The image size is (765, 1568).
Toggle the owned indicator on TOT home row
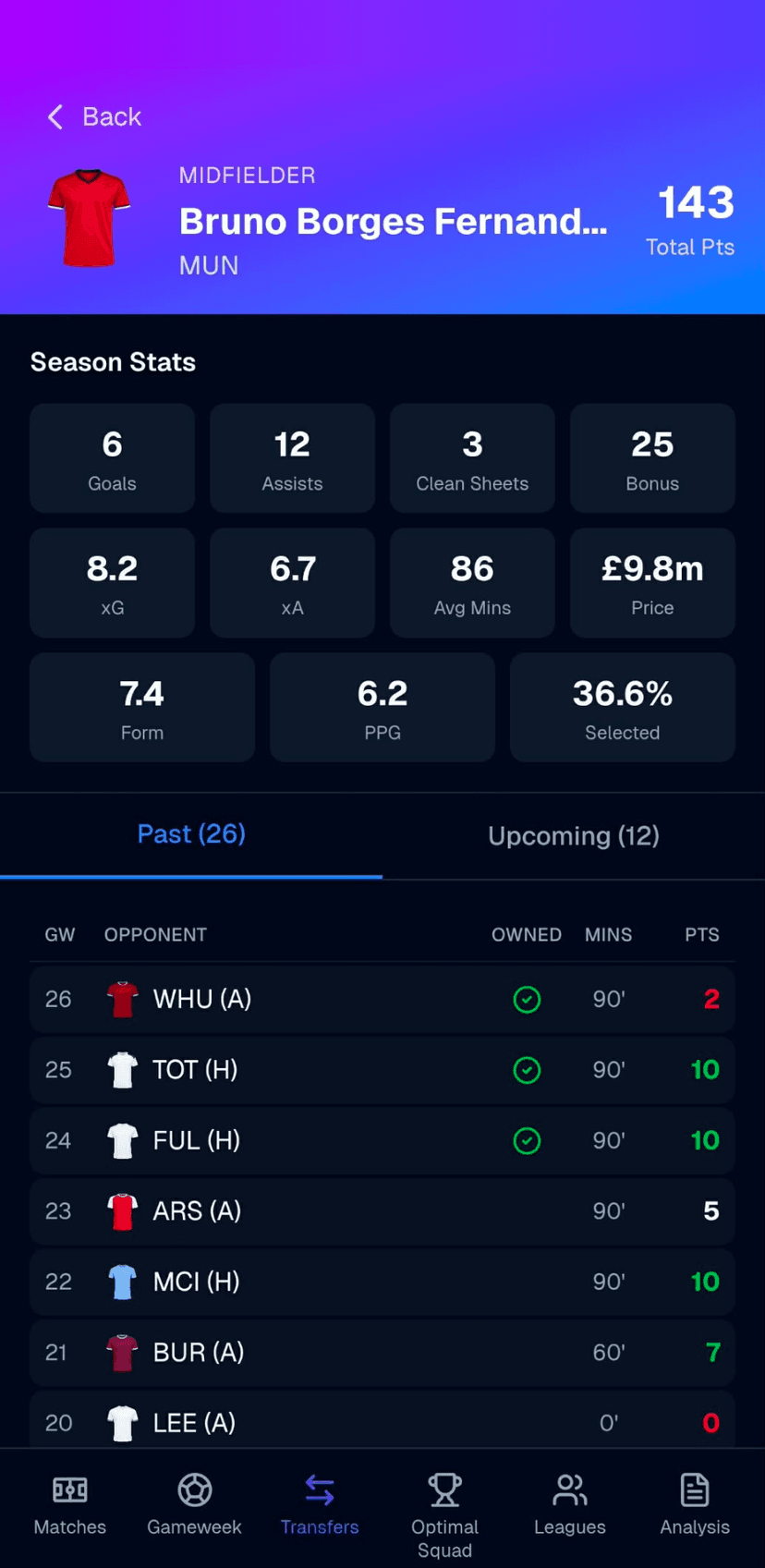tap(527, 1070)
